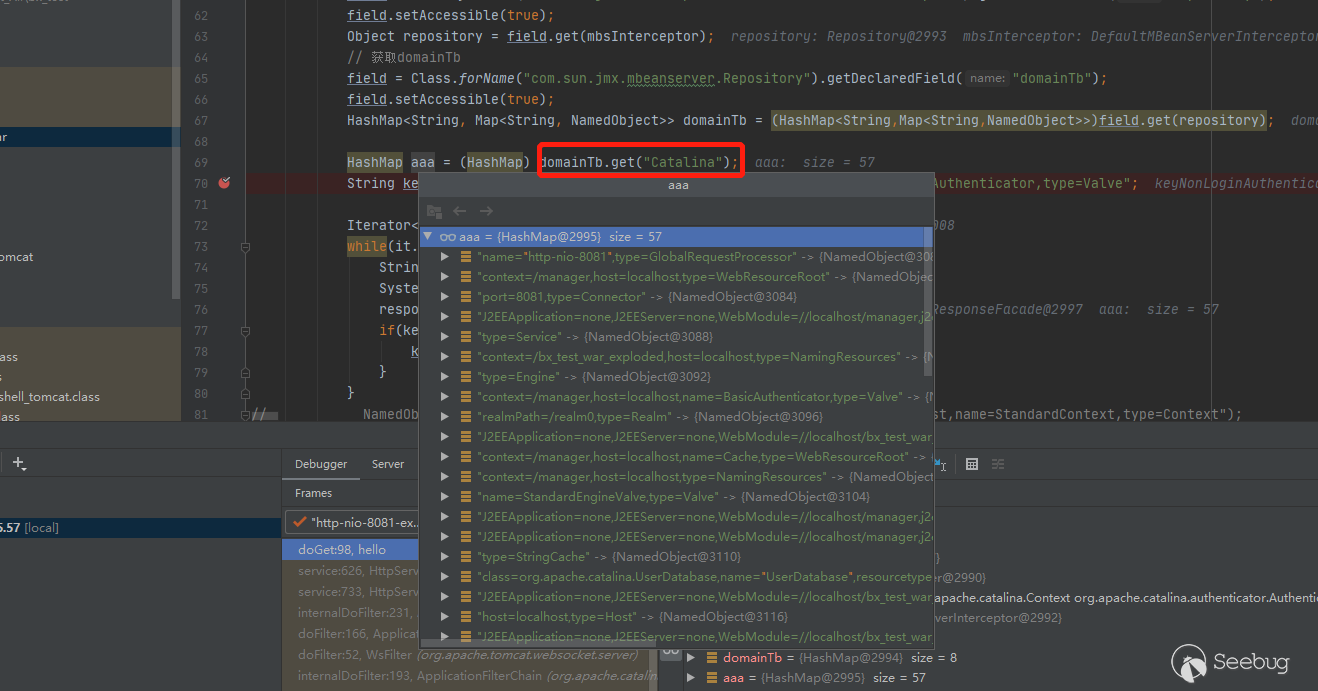Click the forward arrow in the aaa popup
The height and width of the screenshot is (691, 1318).
486,211
